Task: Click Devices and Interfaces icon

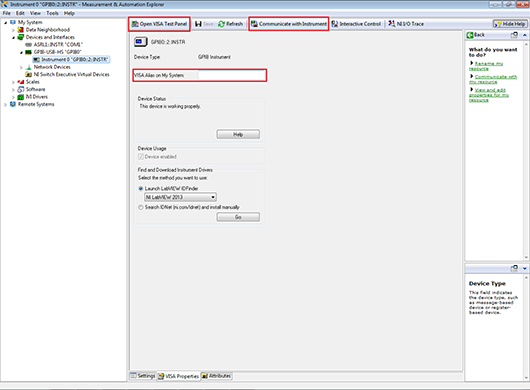Action: (x=21, y=37)
